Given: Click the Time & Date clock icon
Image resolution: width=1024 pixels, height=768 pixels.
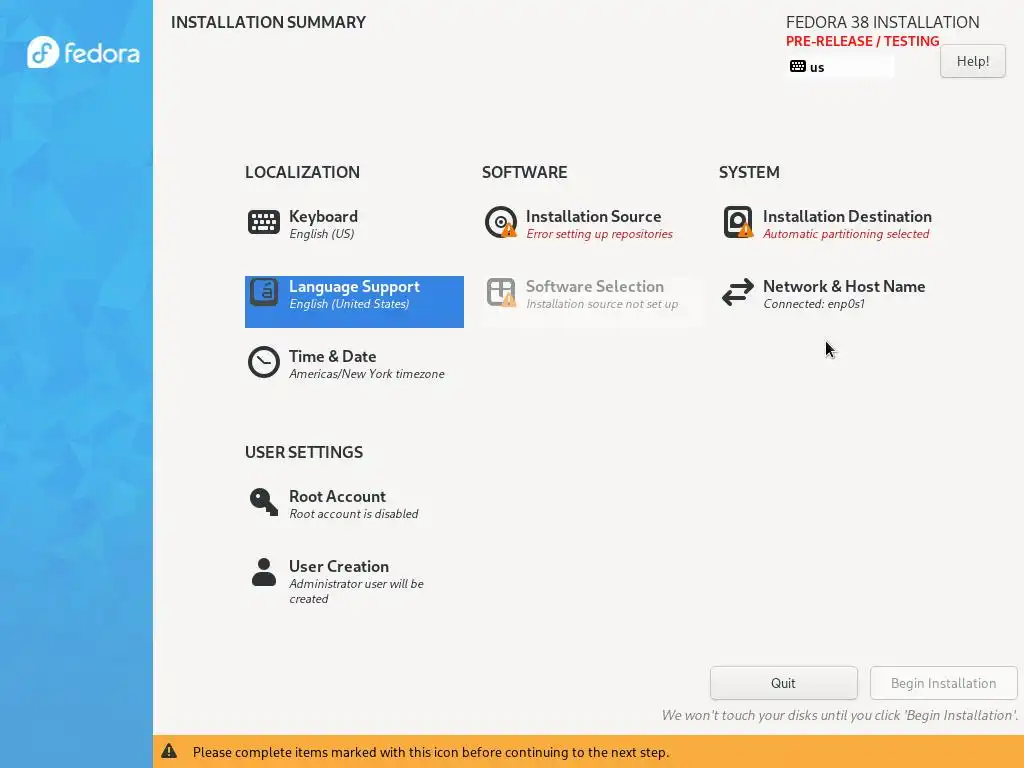Looking at the screenshot, I should (264, 362).
